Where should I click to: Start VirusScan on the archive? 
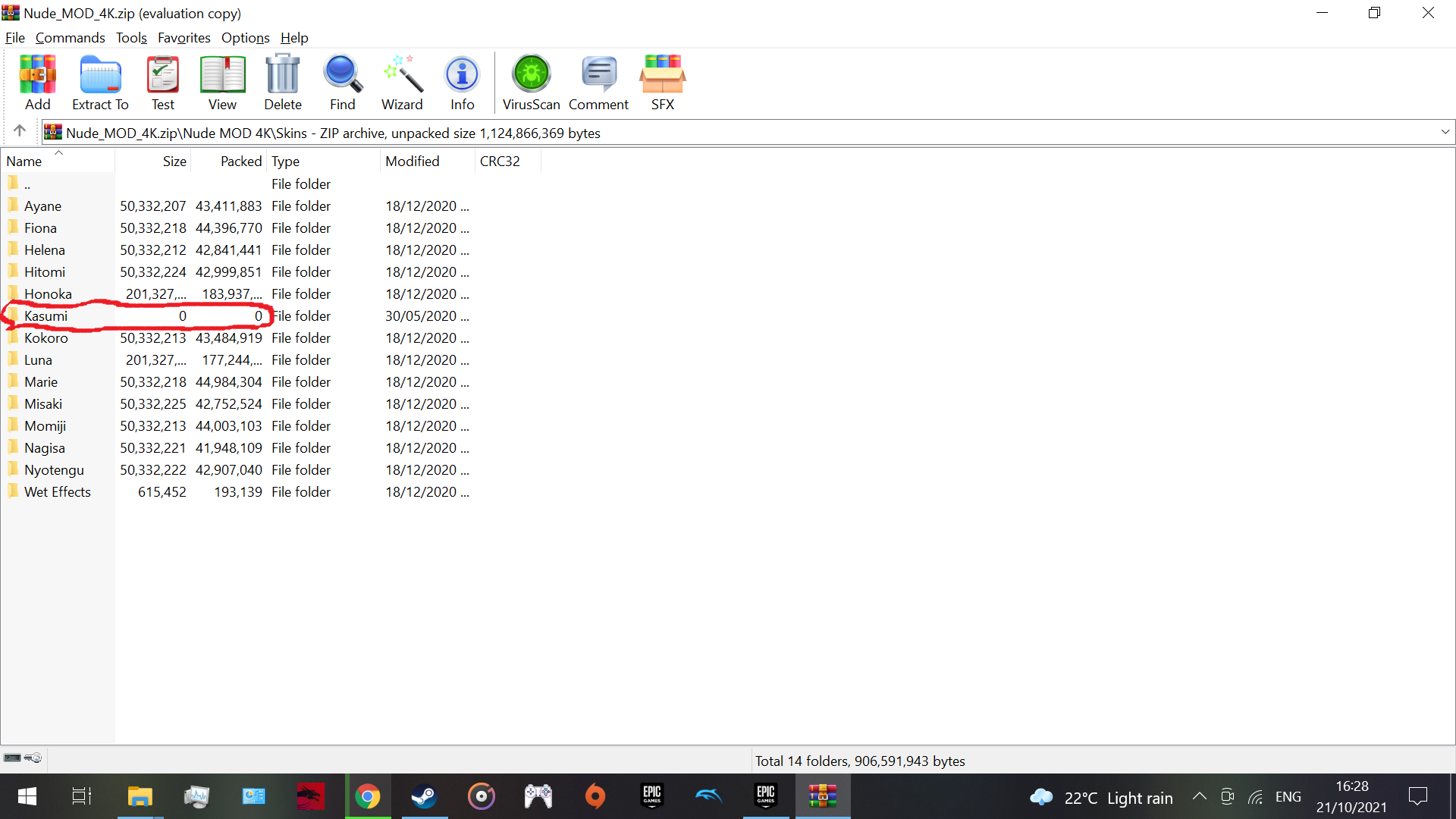(531, 83)
